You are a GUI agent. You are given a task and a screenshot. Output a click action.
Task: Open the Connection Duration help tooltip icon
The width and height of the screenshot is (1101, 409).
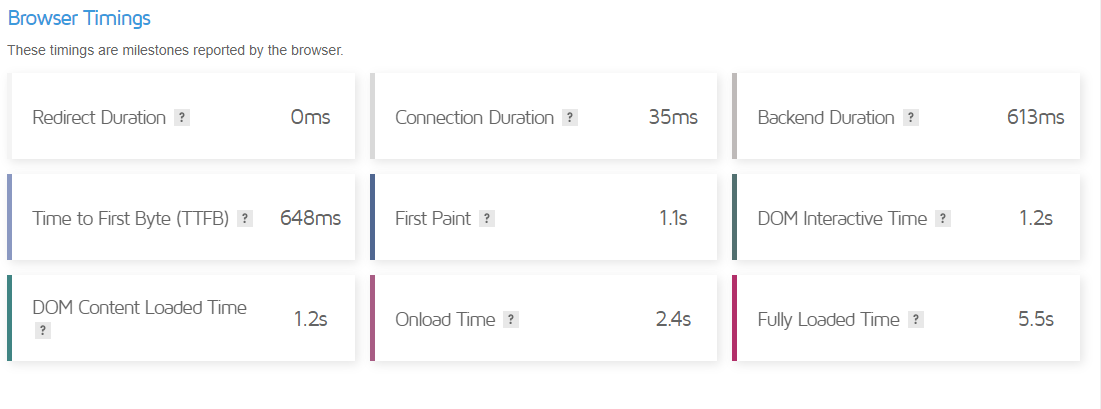click(569, 118)
